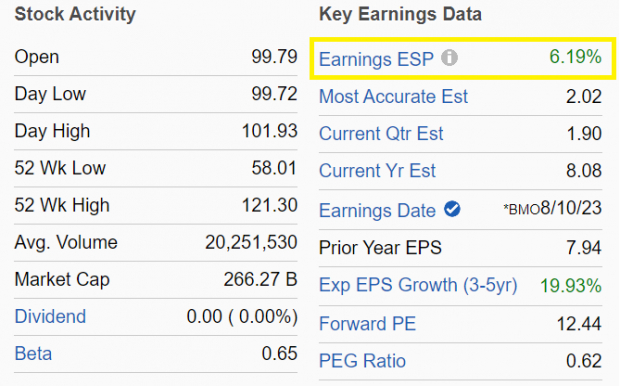Click the 52 Wk High label
The height and width of the screenshot is (386, 620).
coord(62,206)
